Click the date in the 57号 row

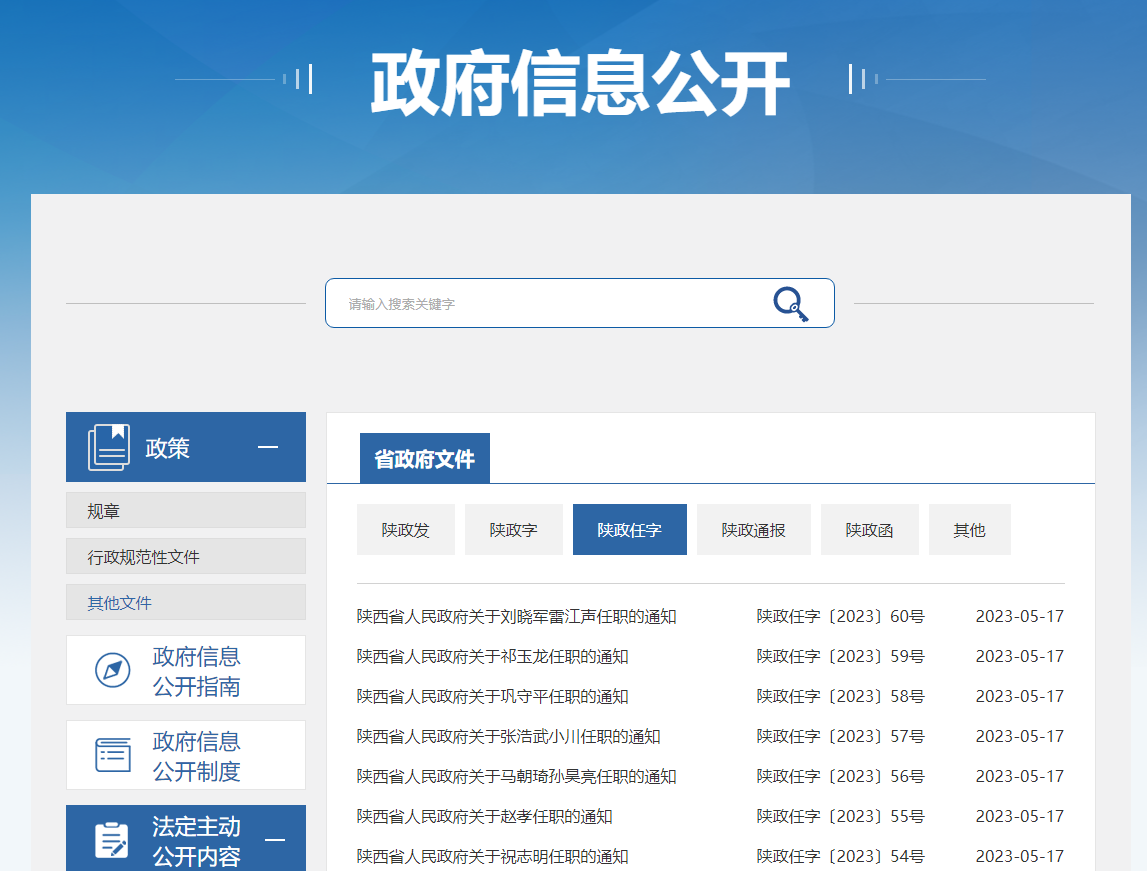(1020, 736)
